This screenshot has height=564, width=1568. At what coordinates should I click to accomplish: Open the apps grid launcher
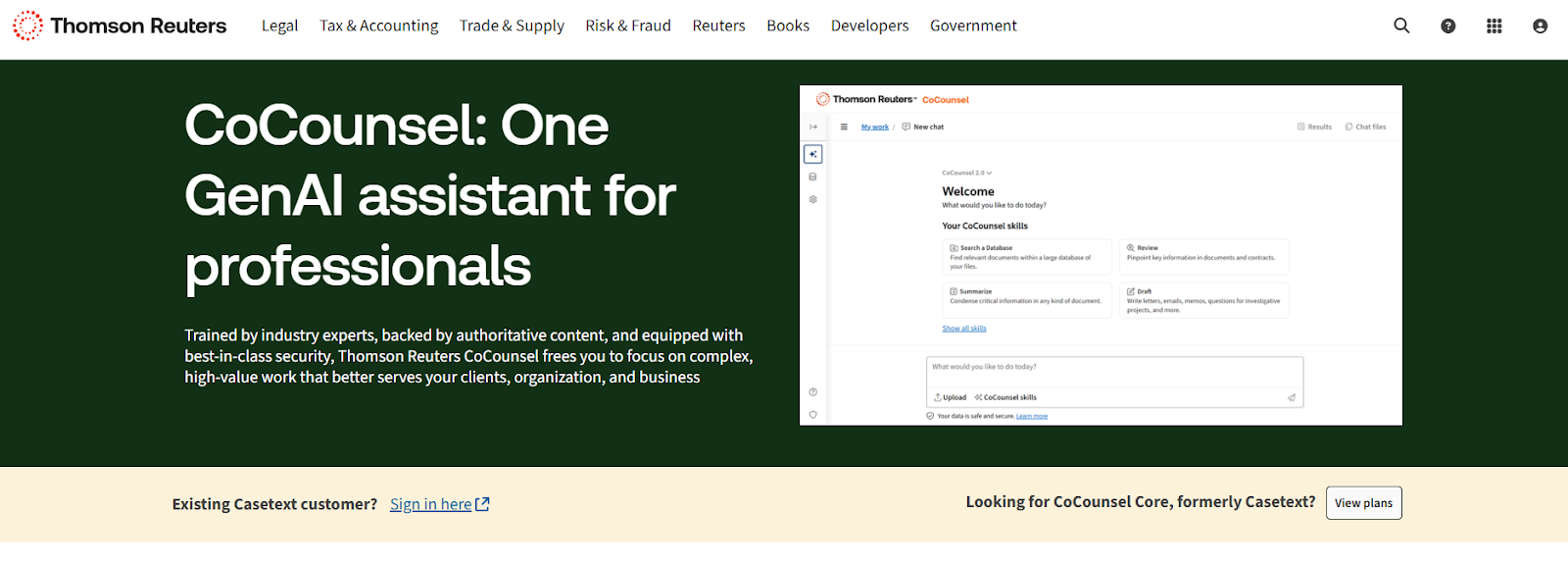[1494, 26]
